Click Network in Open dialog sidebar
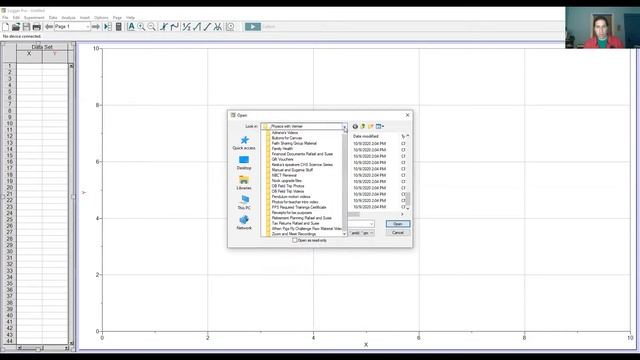640x360 pixels. coord(244,223)
